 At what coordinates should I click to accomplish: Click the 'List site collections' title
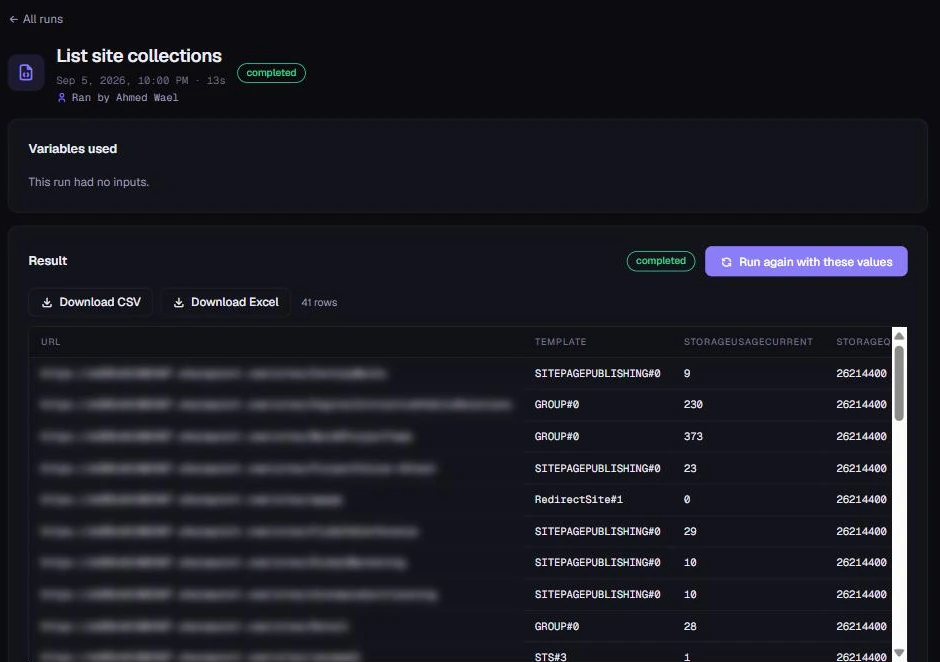click(x=139, y=56)
